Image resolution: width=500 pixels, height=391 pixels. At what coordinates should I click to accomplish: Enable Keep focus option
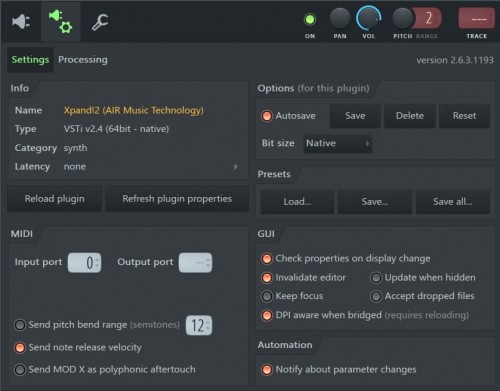[x=267, y=296]
